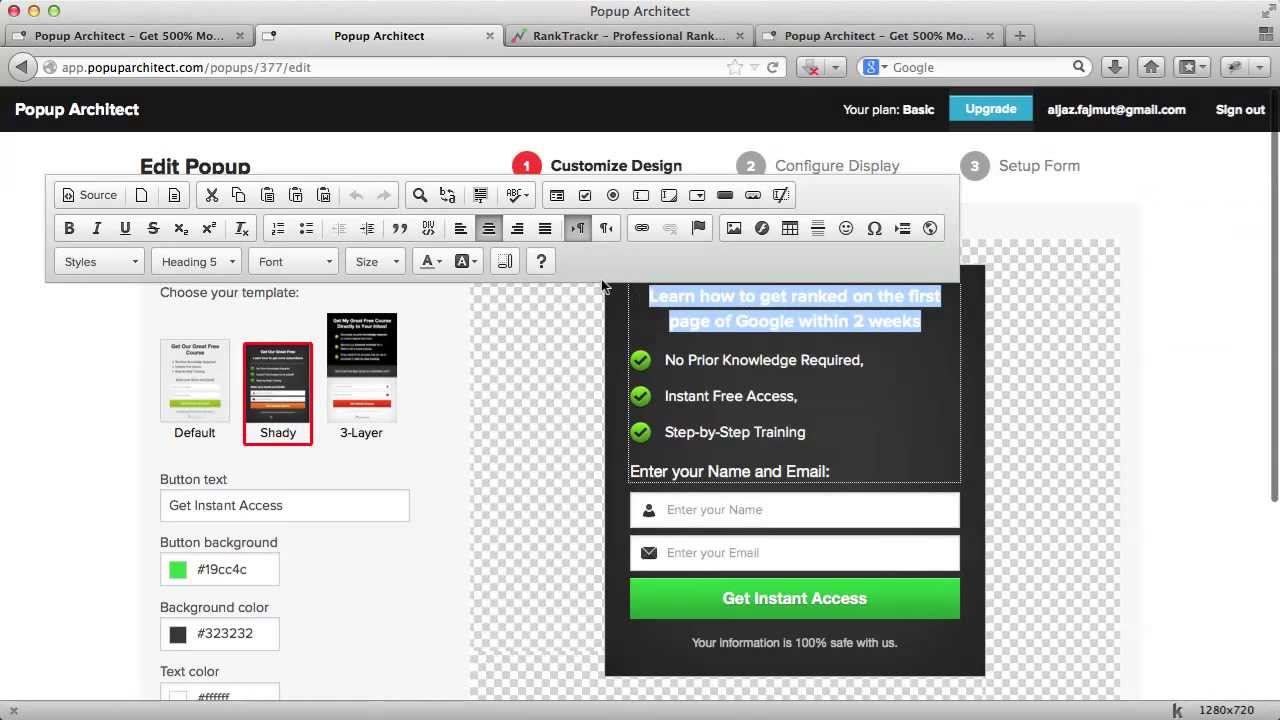
Task: Toggle Italic formatting
Action: coord(97,228)
